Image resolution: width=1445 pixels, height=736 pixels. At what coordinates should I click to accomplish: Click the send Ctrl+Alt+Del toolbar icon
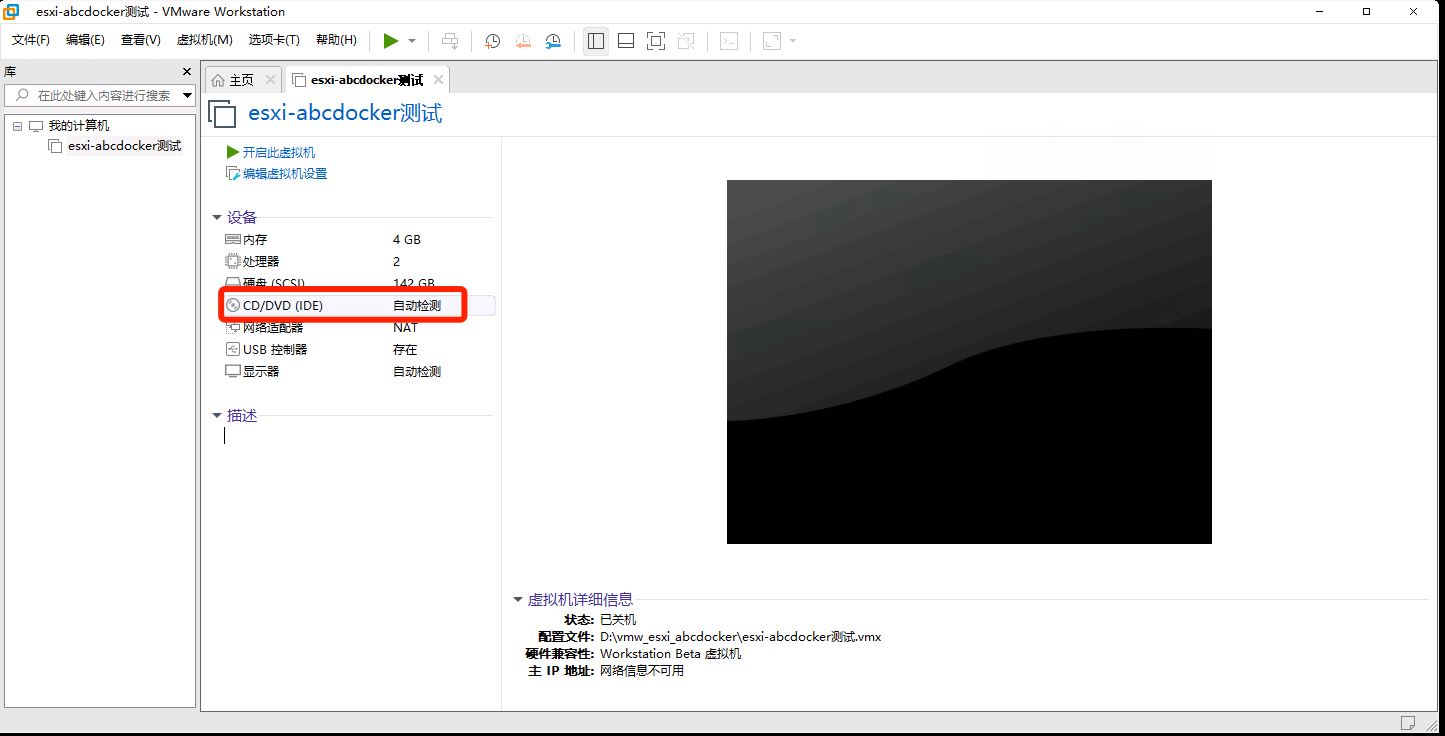(x=450, y=41)
